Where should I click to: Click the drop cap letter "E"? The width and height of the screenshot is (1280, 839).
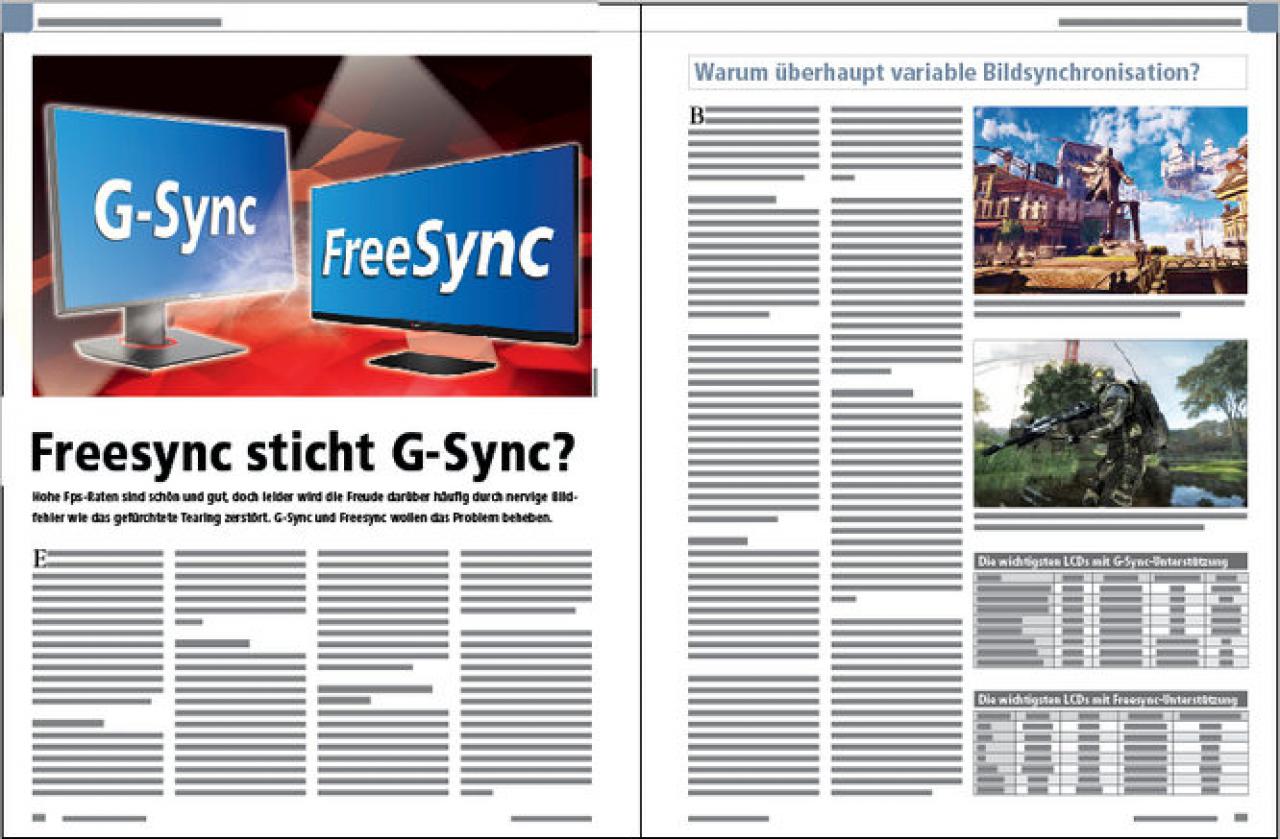click(x=40, y=559)
